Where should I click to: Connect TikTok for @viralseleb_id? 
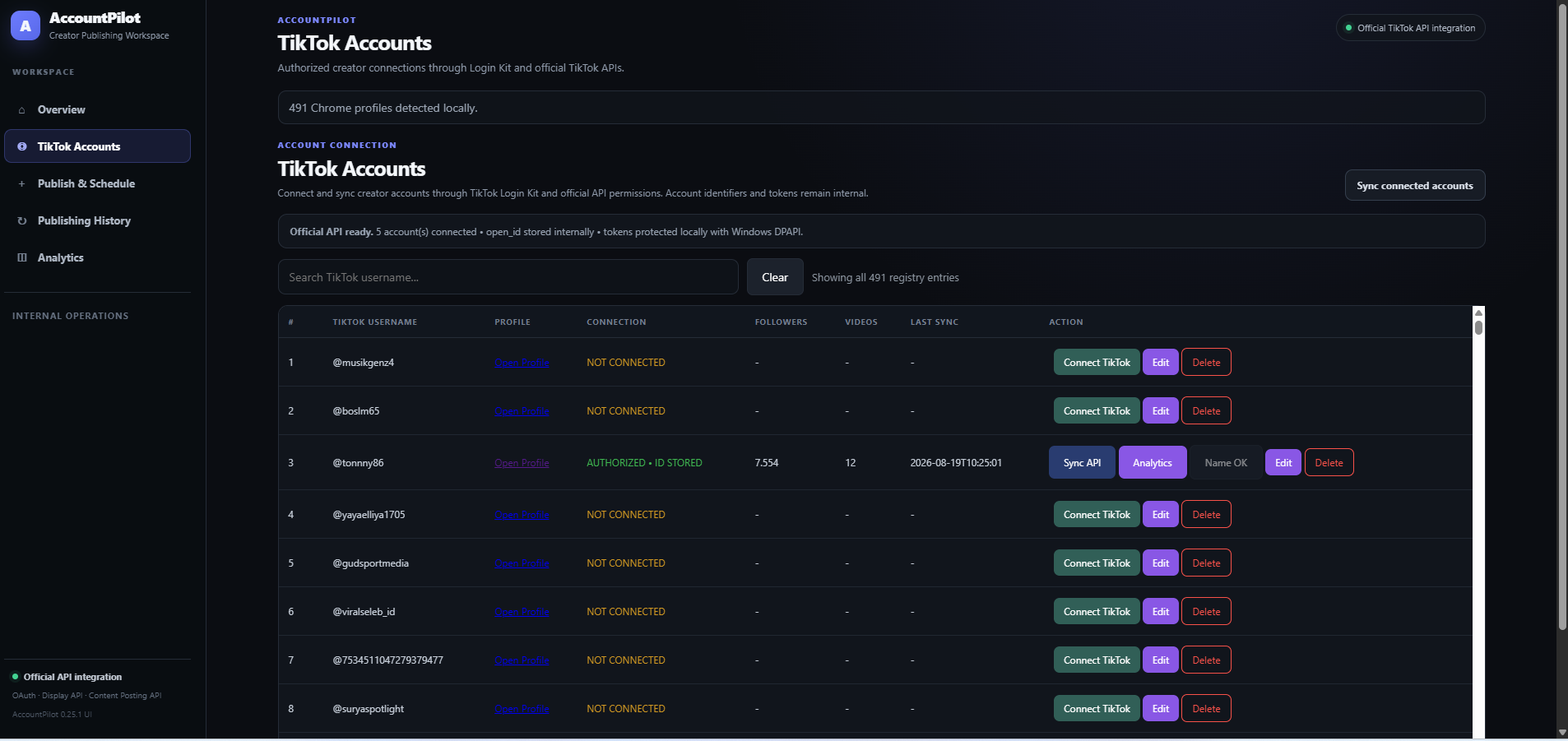pos(1097,612)
